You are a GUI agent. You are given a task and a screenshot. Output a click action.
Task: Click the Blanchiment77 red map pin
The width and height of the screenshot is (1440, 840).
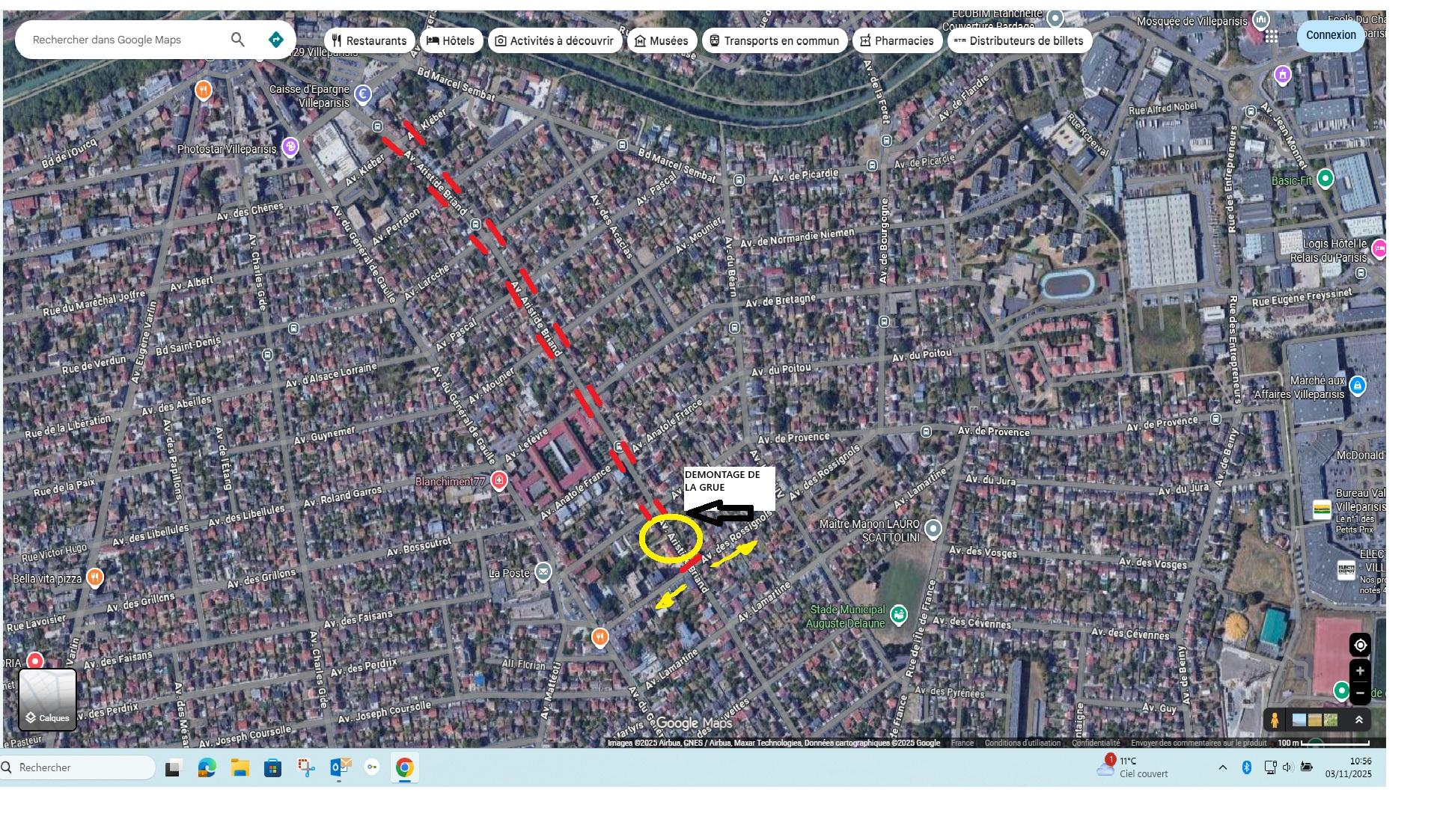pyautogui.click(x=499, y=481)
